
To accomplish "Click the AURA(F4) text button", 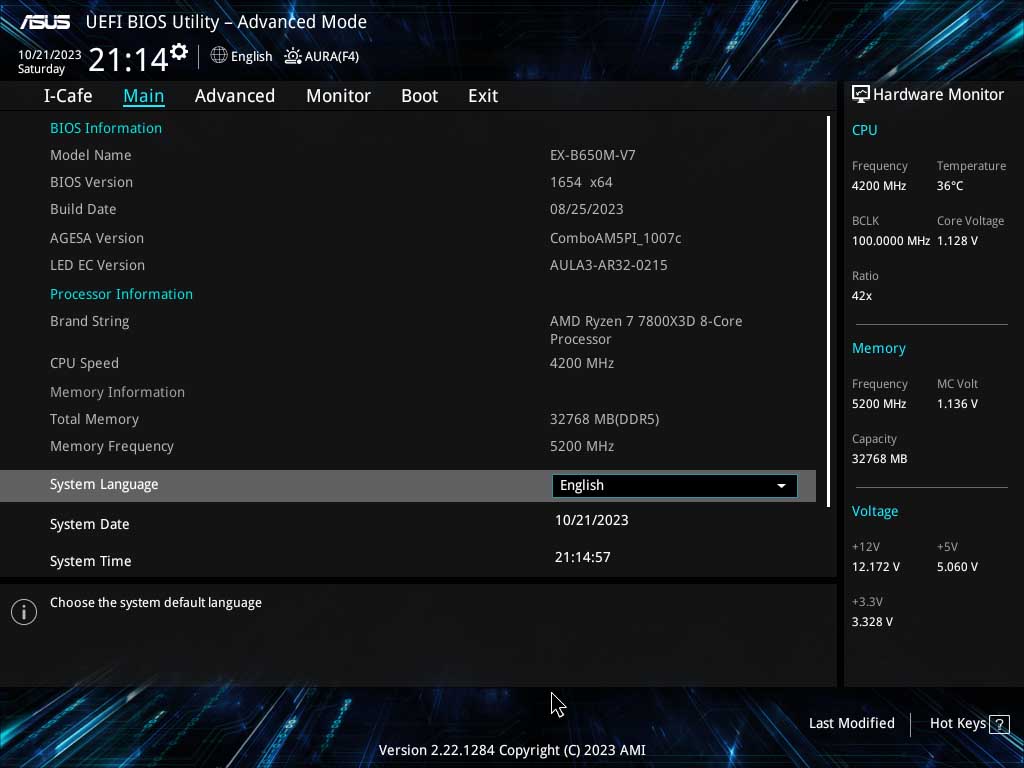I will (x=332, y=57).
